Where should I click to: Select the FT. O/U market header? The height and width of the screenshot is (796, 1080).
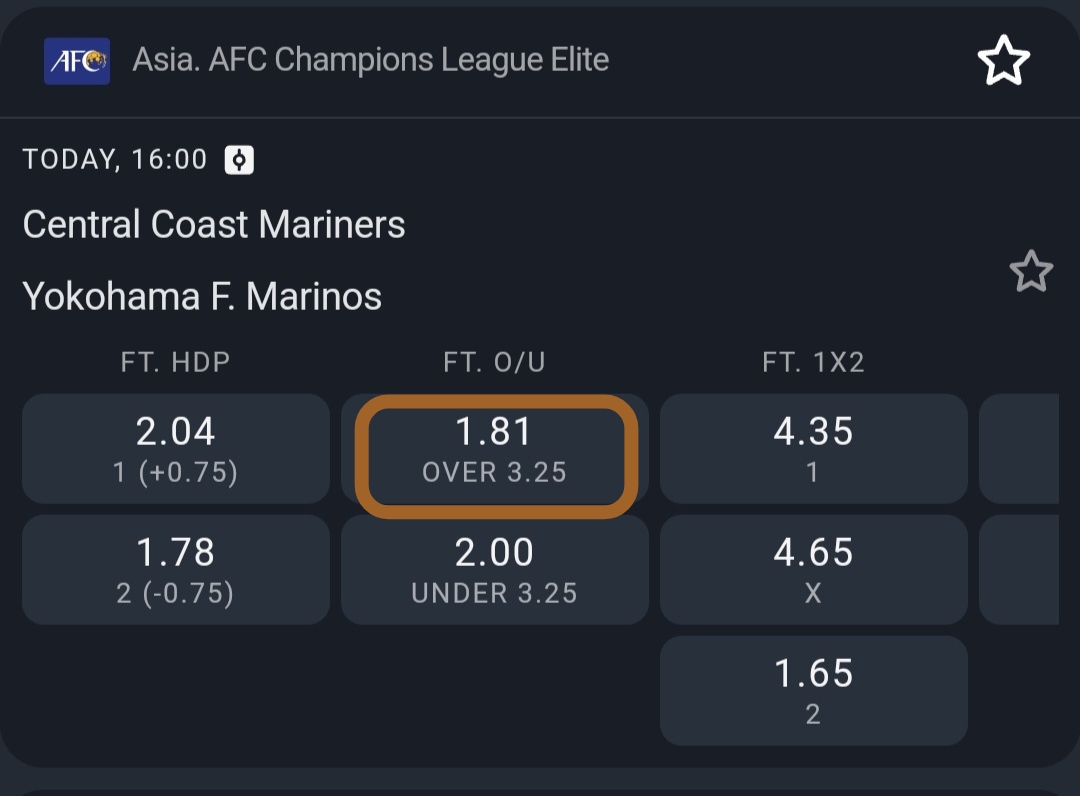coord(495,362)
